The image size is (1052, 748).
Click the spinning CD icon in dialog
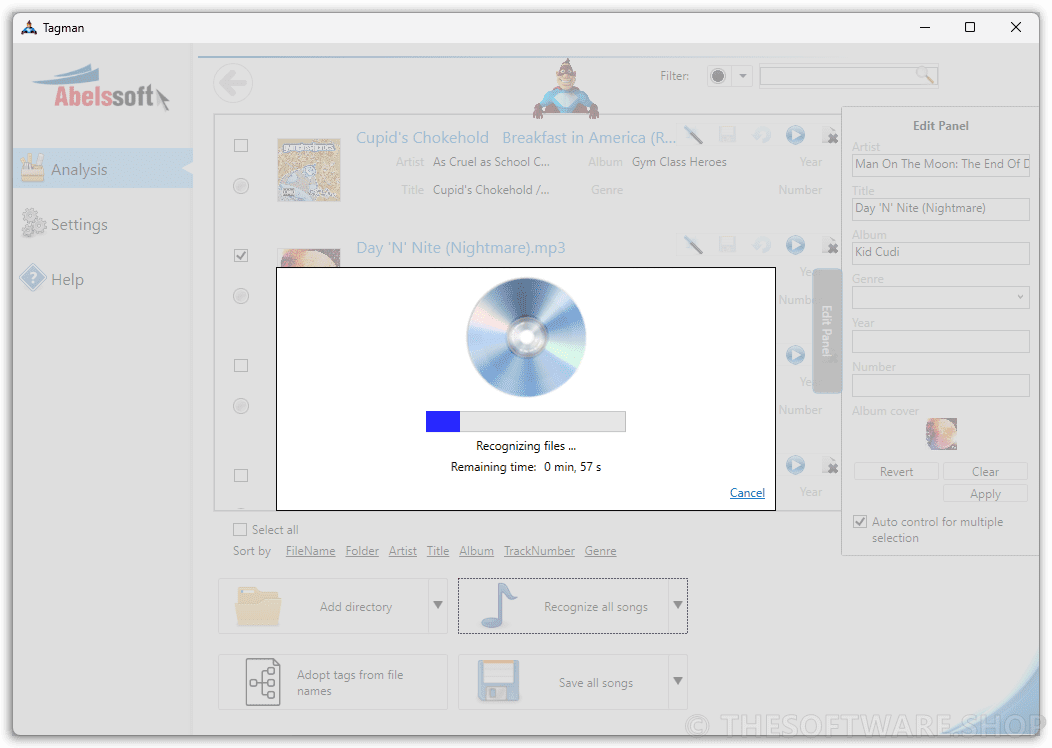[526, 337]
